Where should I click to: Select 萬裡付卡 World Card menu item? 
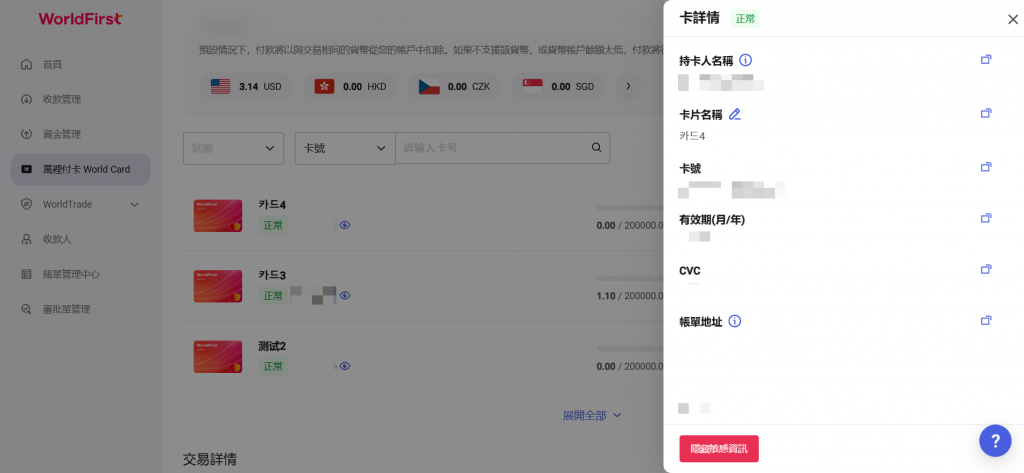click(x=81, y=169)
